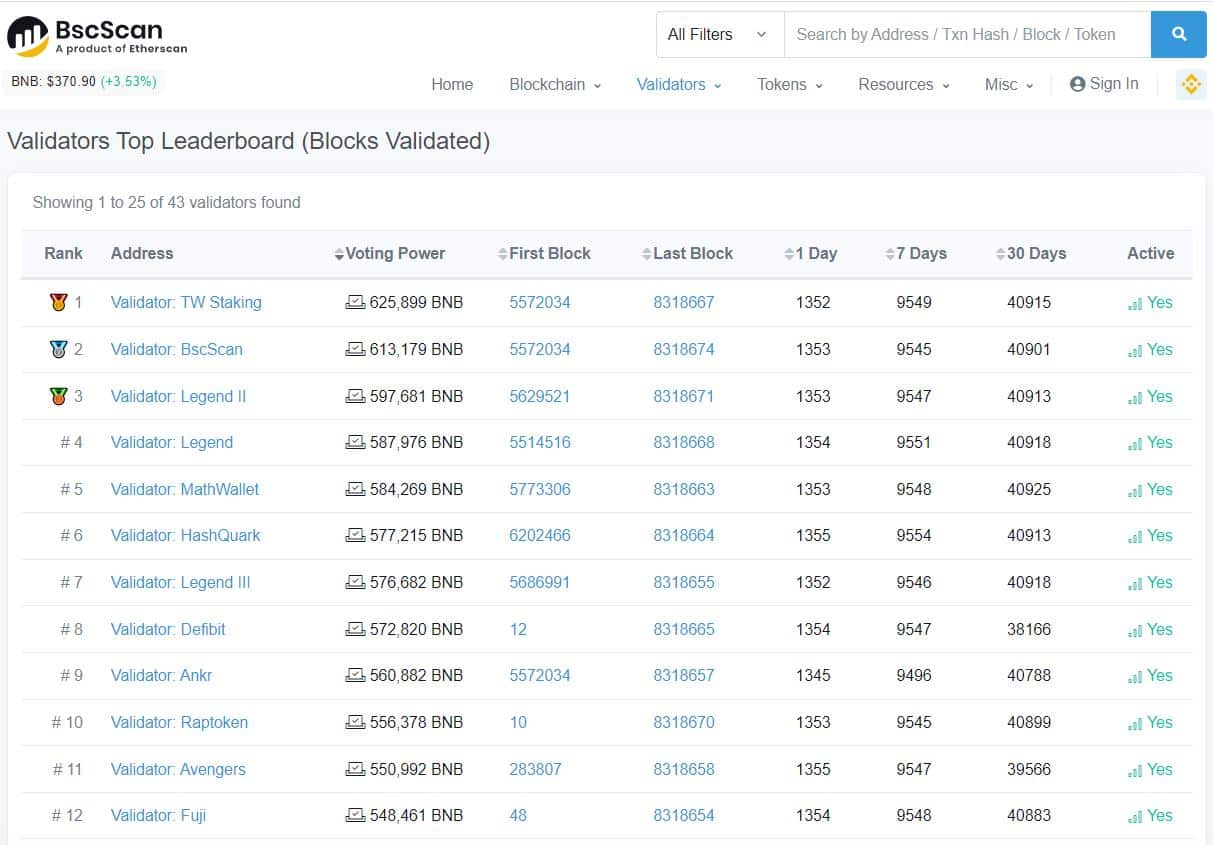Viewport: 1213px width, 845px height.
Task: Open first block 283807
Action: click(x=535, y=769)
